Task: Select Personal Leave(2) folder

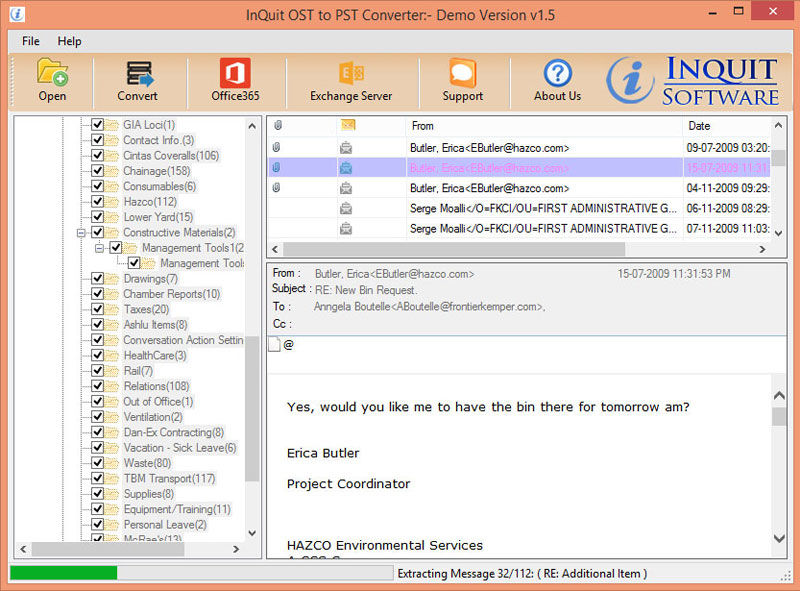Action: point(165,524)
